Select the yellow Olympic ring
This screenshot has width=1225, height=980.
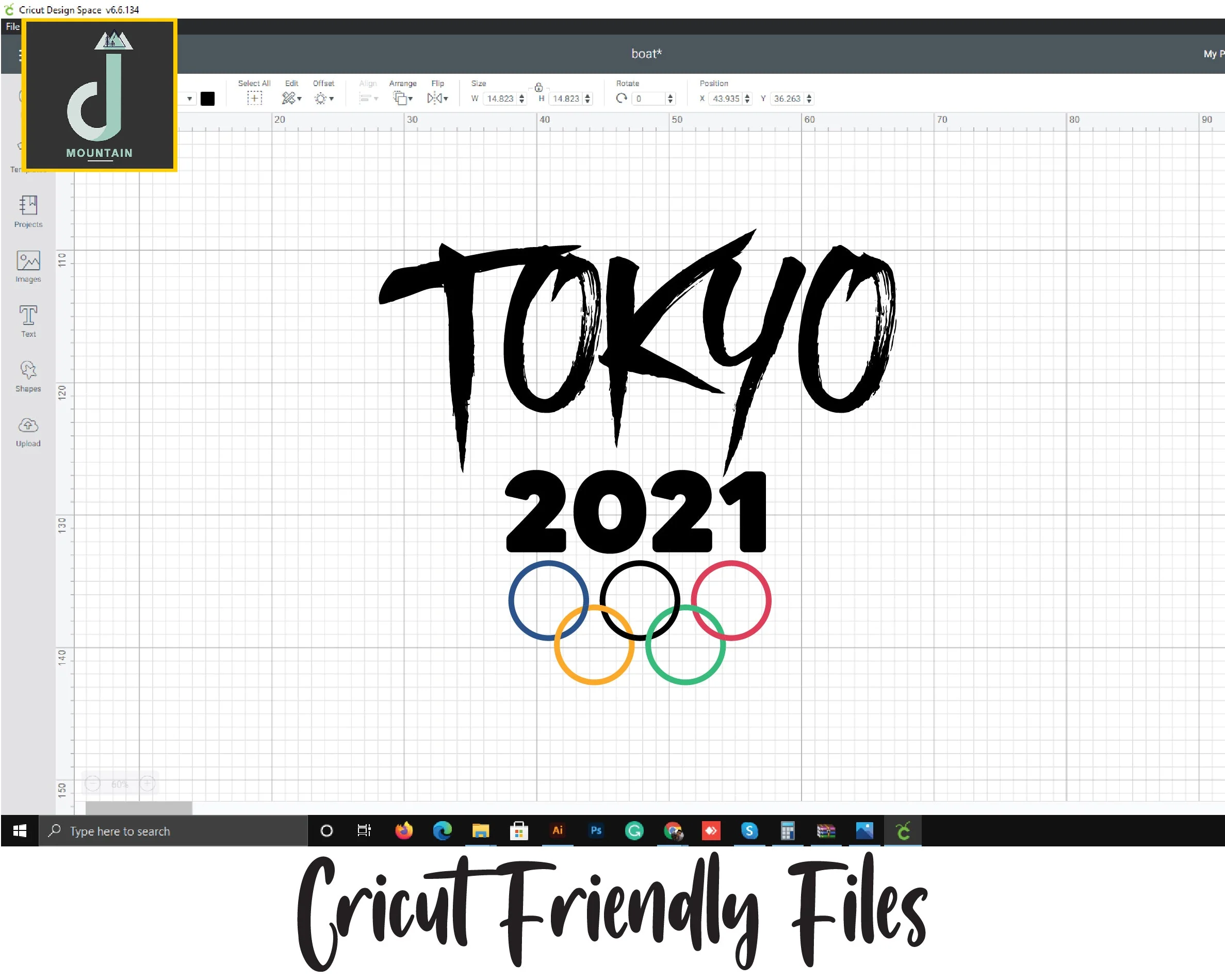594,644
